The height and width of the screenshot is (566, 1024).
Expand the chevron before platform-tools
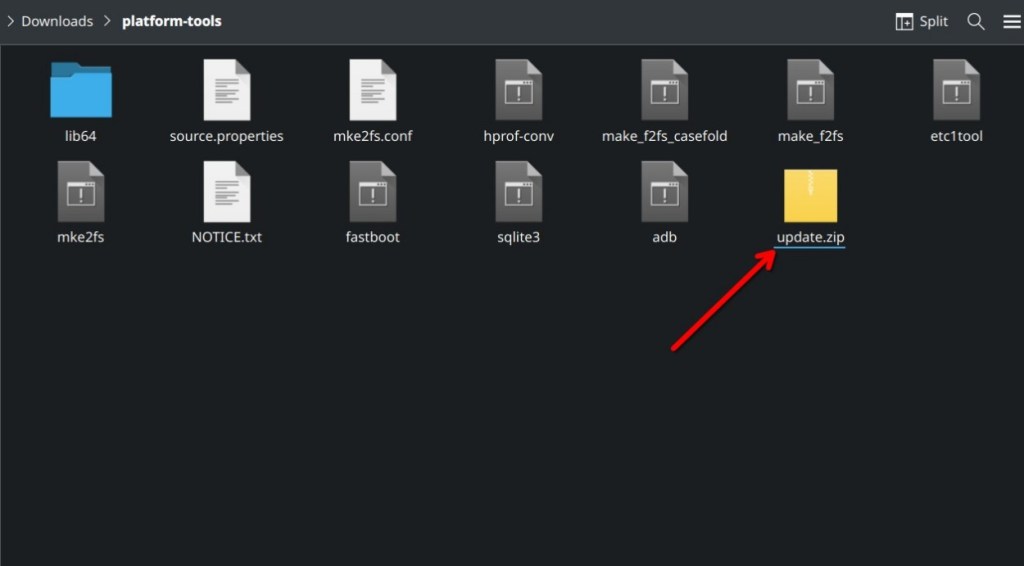[107, 22]
